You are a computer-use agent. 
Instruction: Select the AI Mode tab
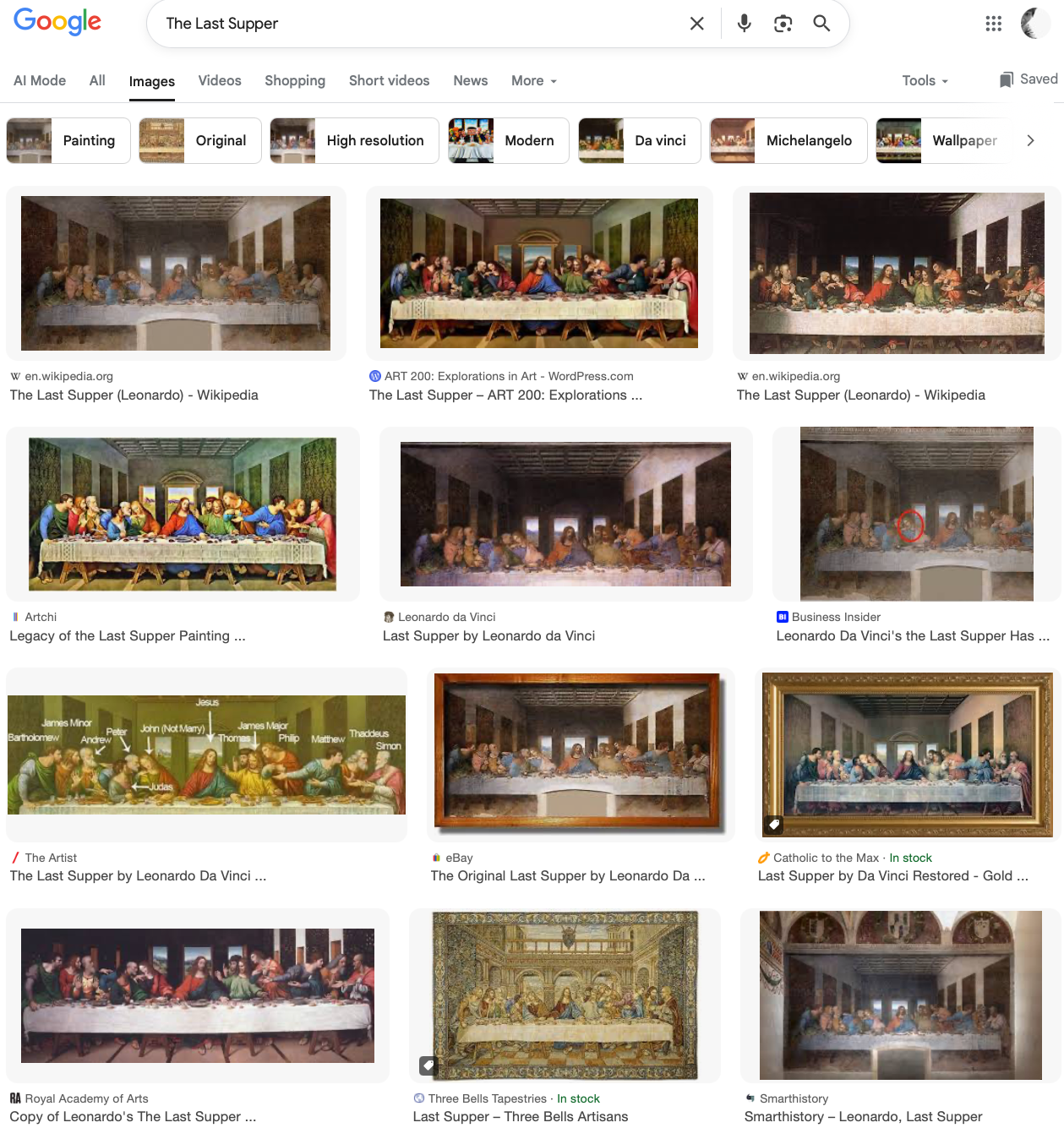coord(40,80)
